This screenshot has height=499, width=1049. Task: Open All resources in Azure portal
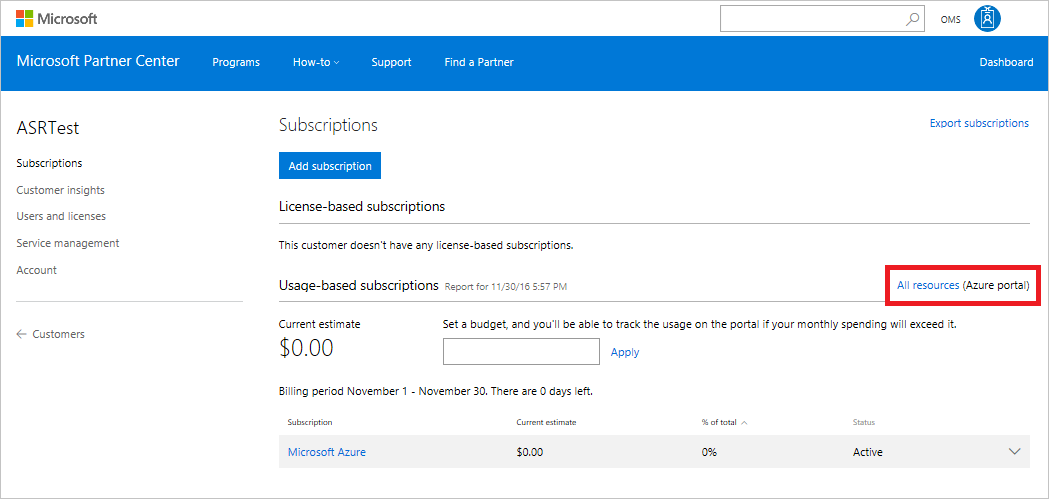click(x=928, y=285)
